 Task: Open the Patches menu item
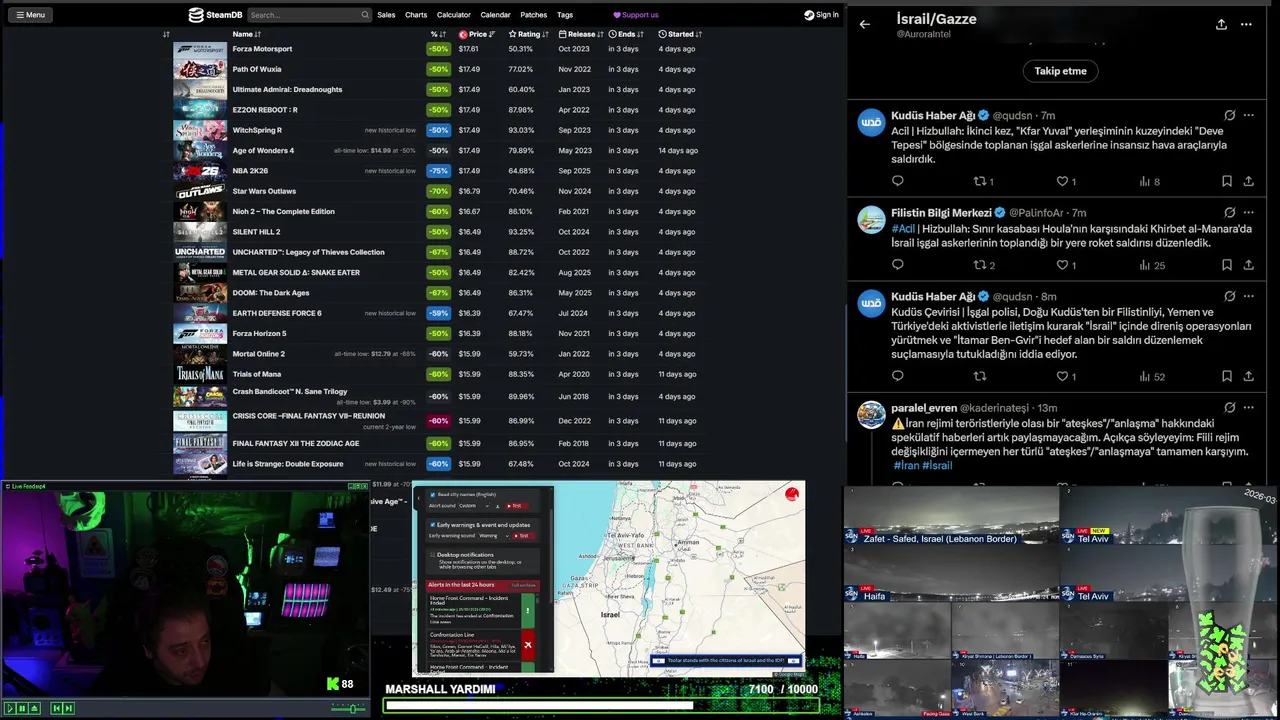tap(534, 15)
